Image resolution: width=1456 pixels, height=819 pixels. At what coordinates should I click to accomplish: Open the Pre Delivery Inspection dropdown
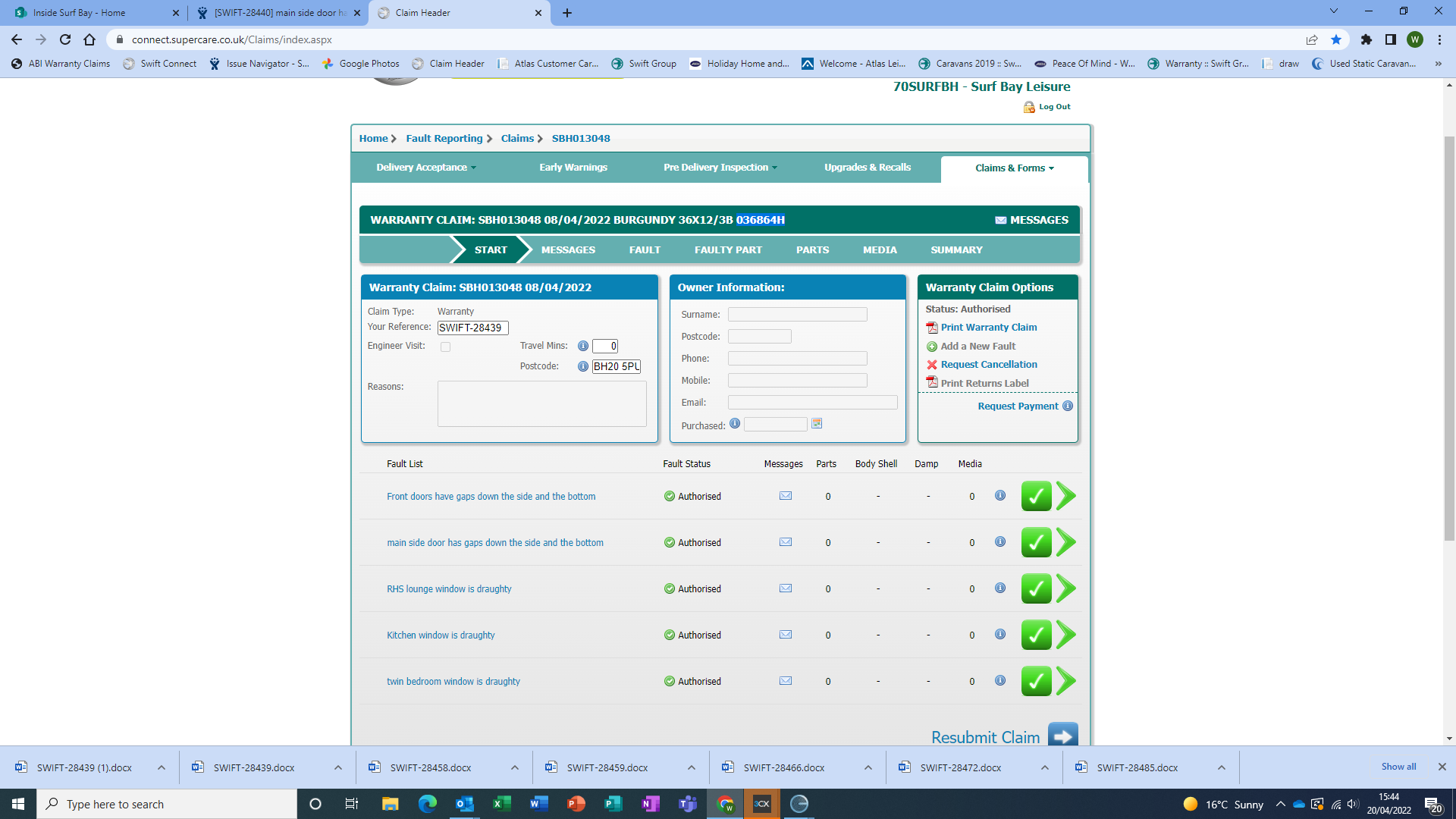tap(720, 168)
